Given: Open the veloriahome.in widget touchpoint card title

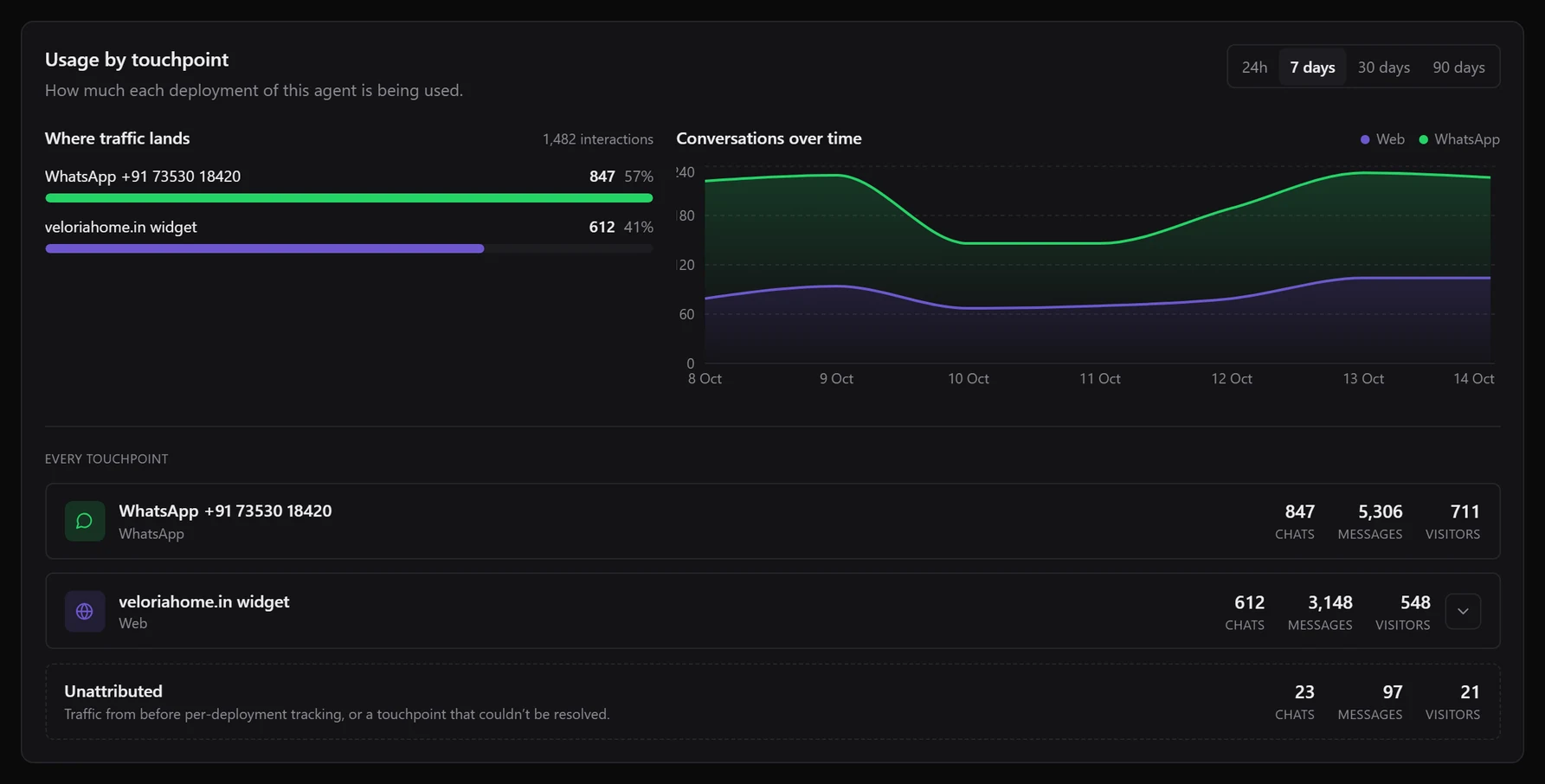Looking at the screenshot, I should click(x=203, y=601).
